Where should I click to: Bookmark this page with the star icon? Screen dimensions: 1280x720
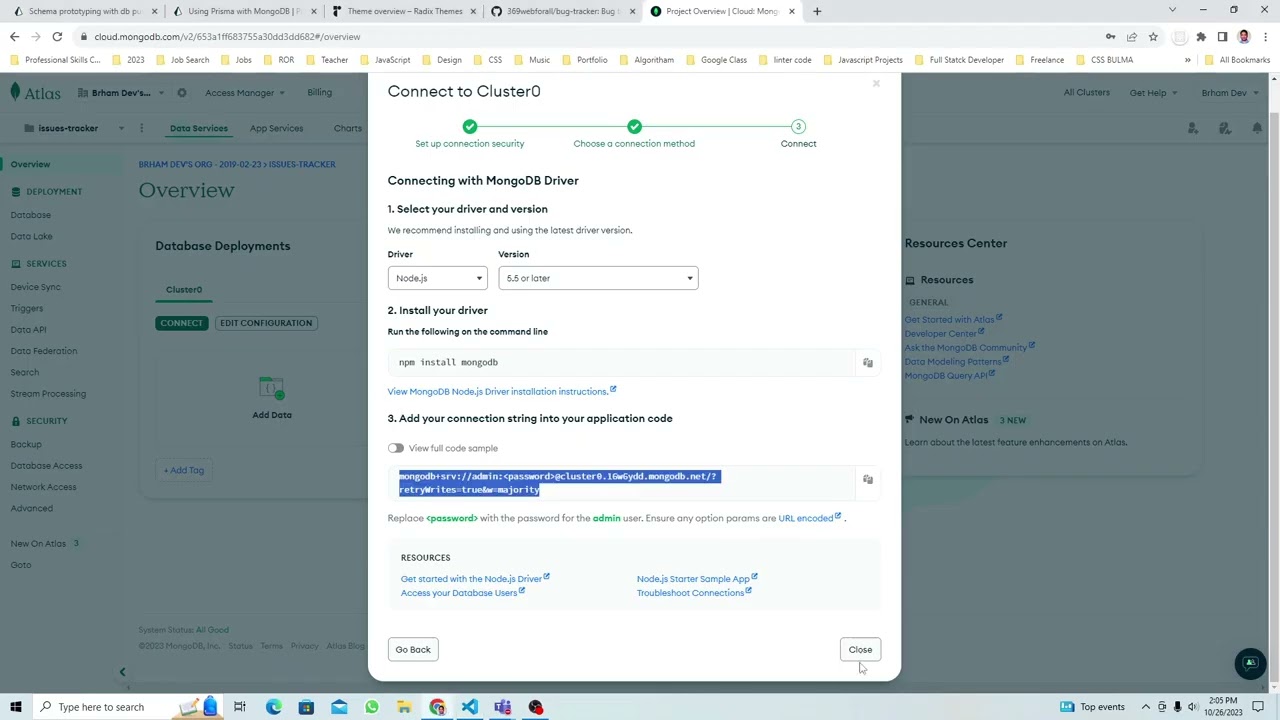click(x=1153, y=37)
